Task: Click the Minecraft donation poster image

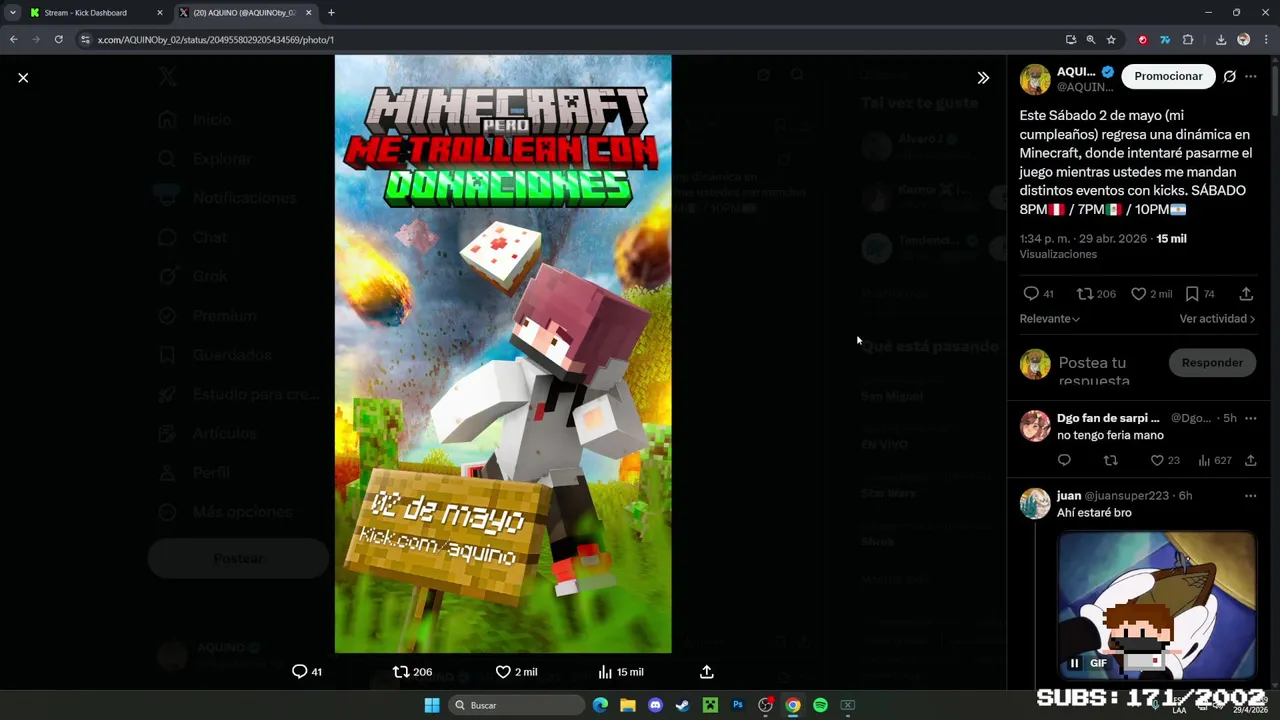Action: pos(503,354)
